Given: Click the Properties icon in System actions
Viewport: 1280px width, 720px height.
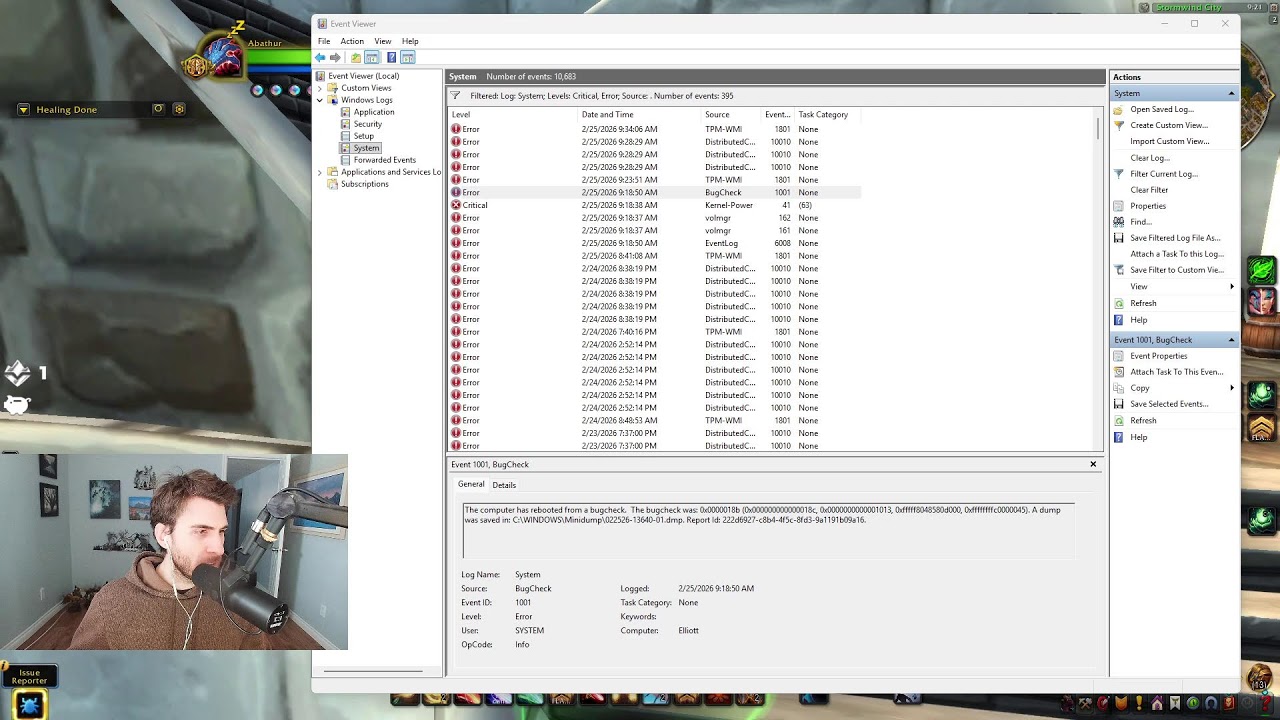Looking at the screenshot, I should [x=1119, y=206].
